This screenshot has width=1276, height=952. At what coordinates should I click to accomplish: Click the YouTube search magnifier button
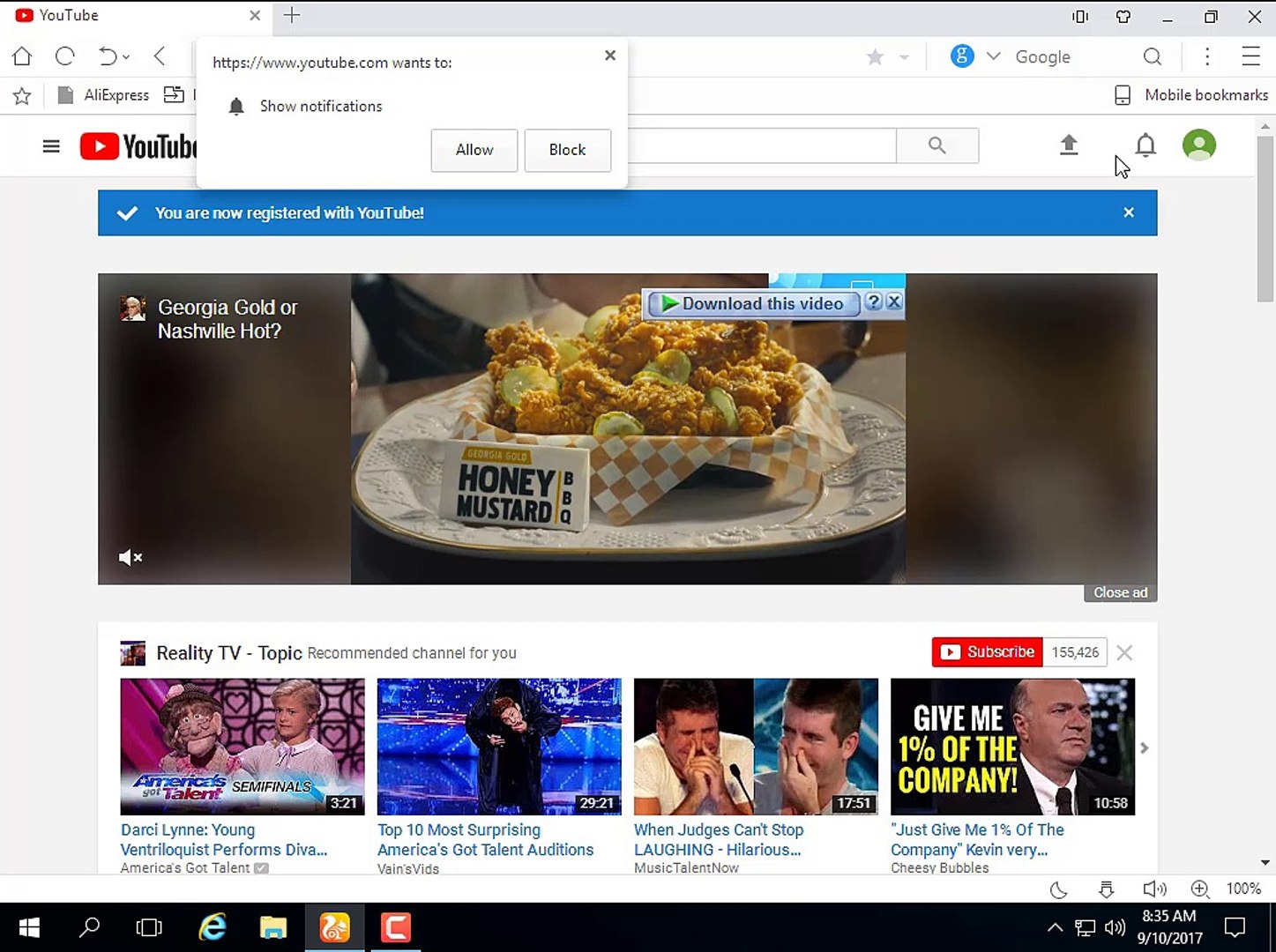937,145
